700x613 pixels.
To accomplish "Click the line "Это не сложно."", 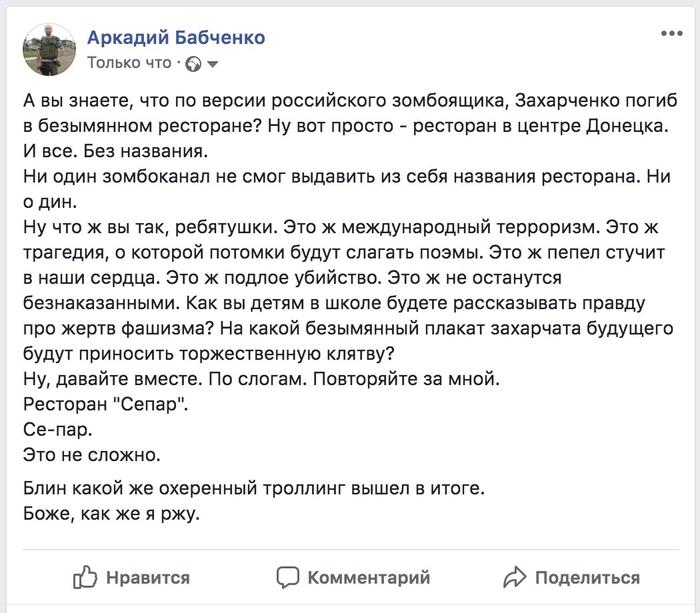I will click(x=91, y=455).
